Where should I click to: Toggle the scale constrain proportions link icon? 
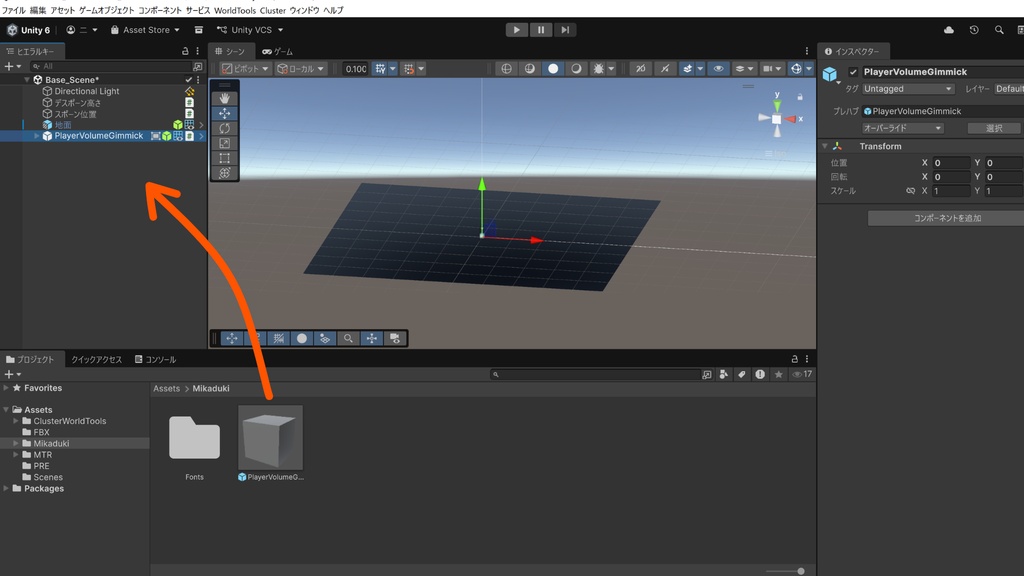pos(910,191)
